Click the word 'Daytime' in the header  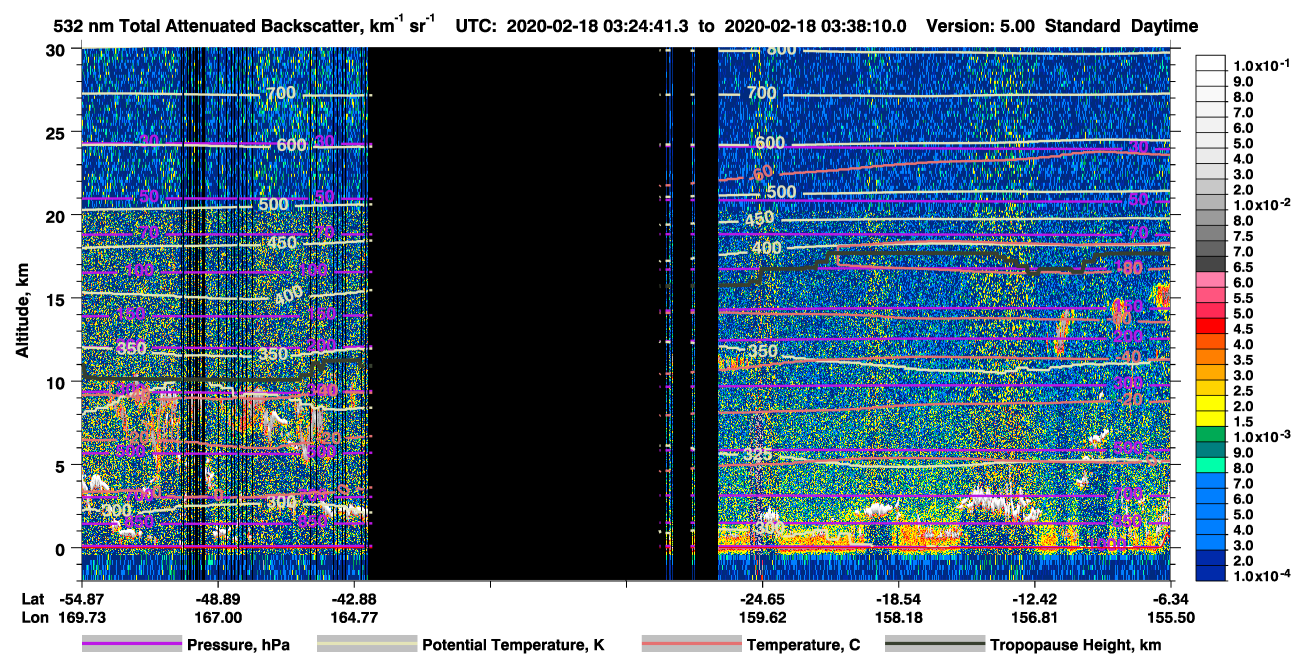coord(1165,26)
